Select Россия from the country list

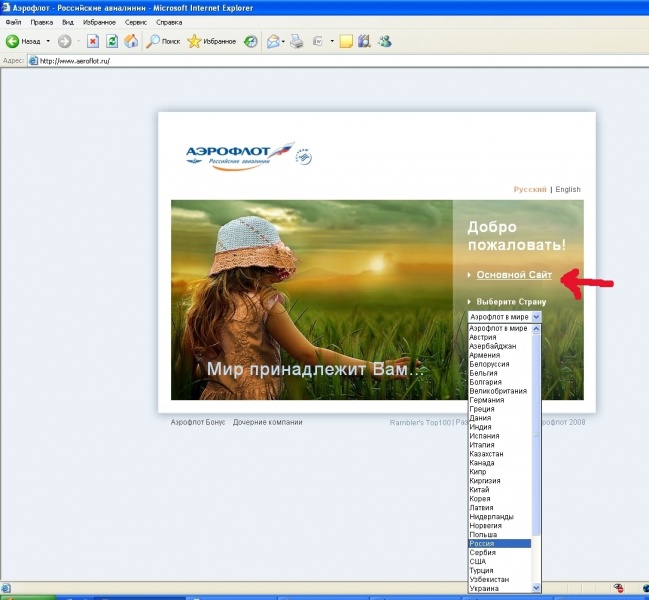(x=498, y=543)
